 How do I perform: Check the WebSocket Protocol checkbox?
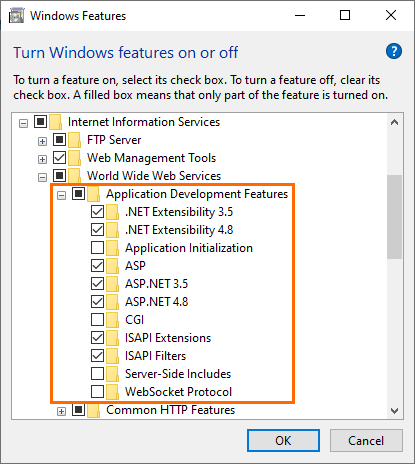point(97,392)
